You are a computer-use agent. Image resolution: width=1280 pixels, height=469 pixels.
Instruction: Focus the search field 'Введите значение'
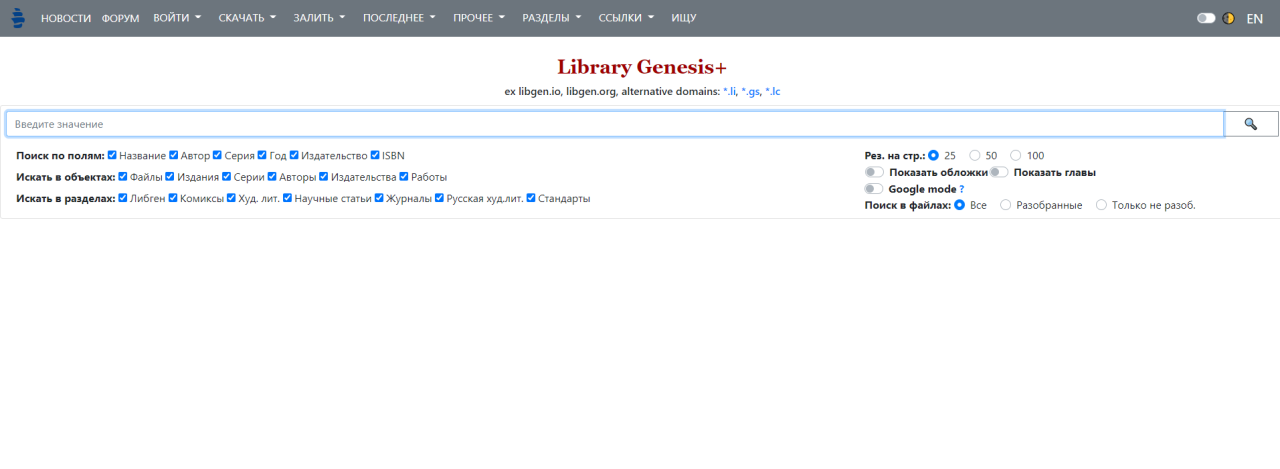[615, 124]
